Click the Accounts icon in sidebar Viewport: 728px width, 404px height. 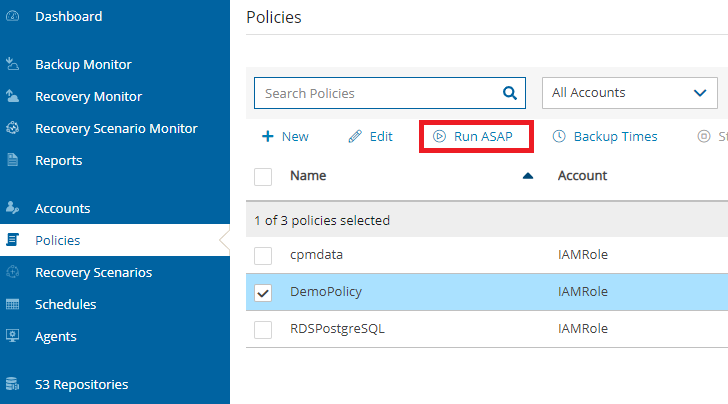(13, 208)
